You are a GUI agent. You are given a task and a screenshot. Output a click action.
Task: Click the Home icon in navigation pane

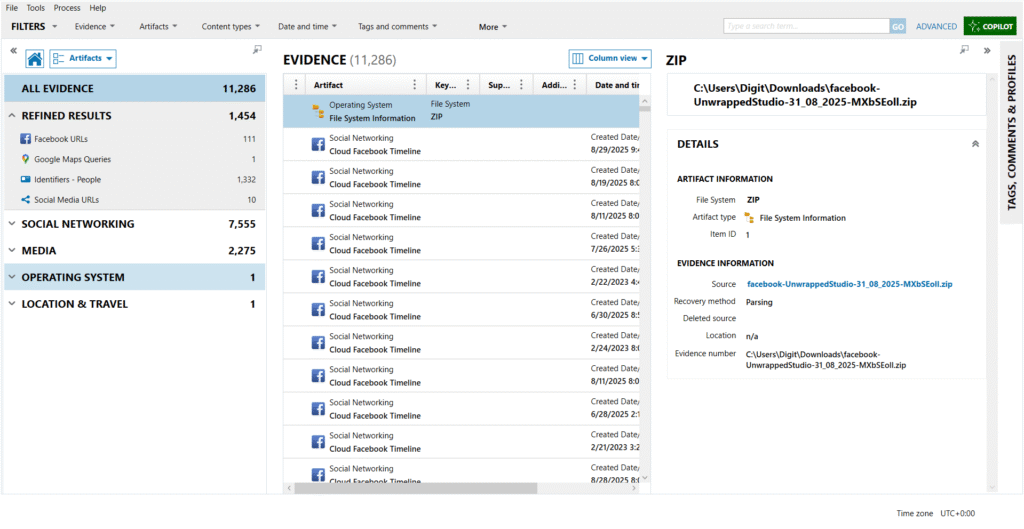click(x=35, y=59)
